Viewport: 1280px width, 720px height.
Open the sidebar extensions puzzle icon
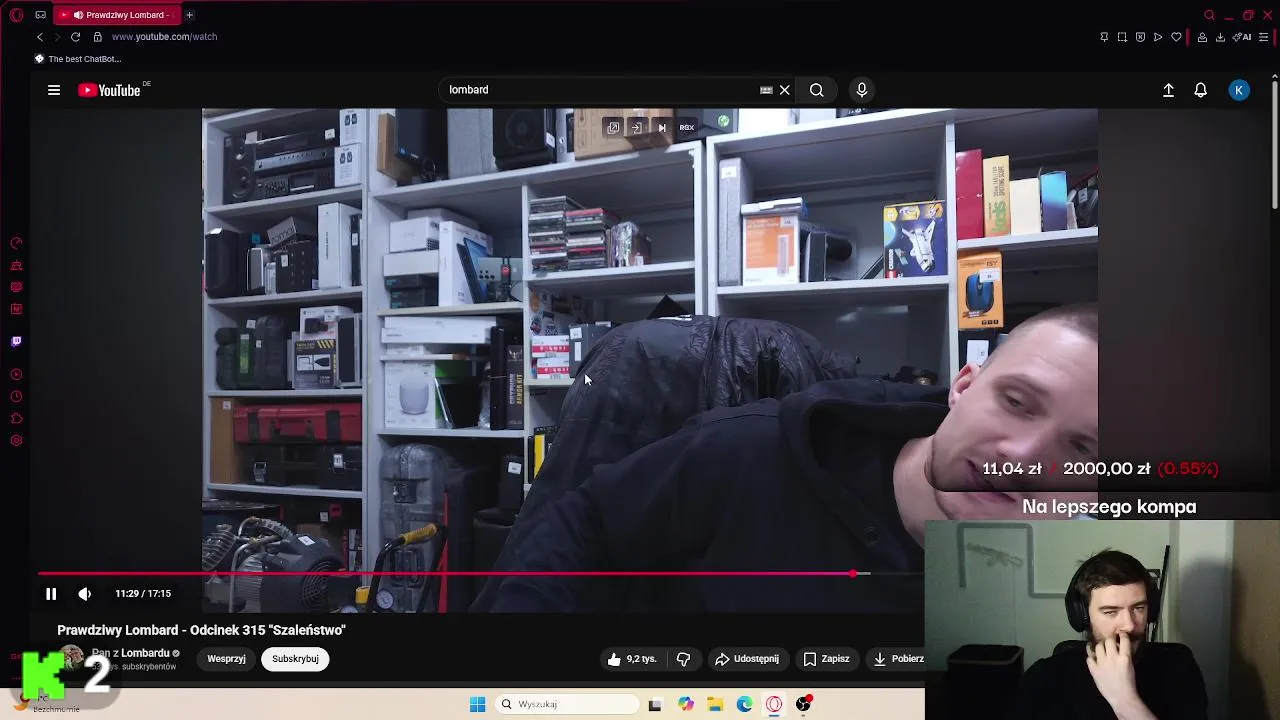(x=16, y=419)
